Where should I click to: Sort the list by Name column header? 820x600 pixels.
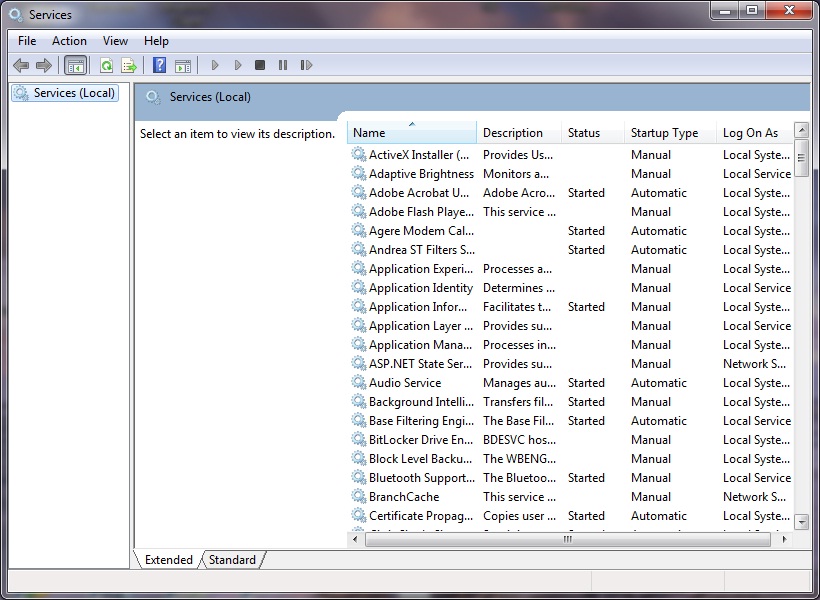pyautogui.click(x=411, y=133)
